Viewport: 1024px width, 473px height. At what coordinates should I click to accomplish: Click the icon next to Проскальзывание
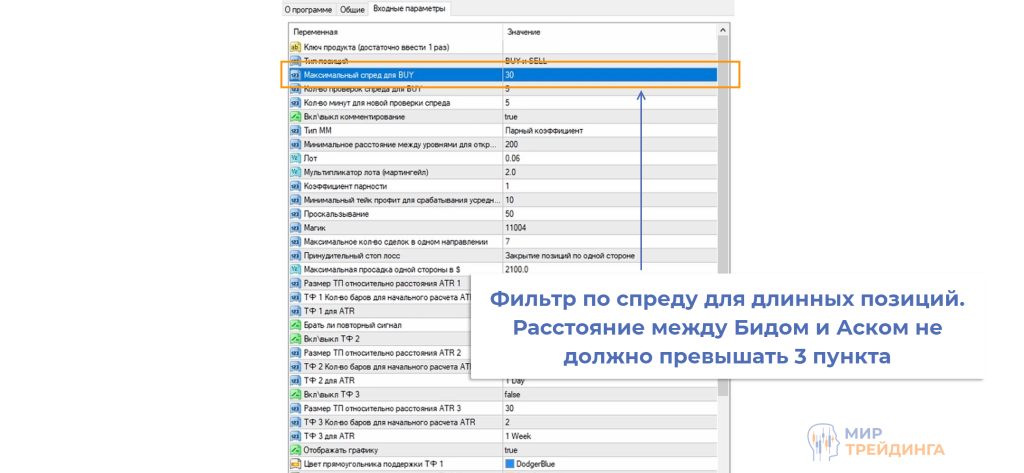295,214
